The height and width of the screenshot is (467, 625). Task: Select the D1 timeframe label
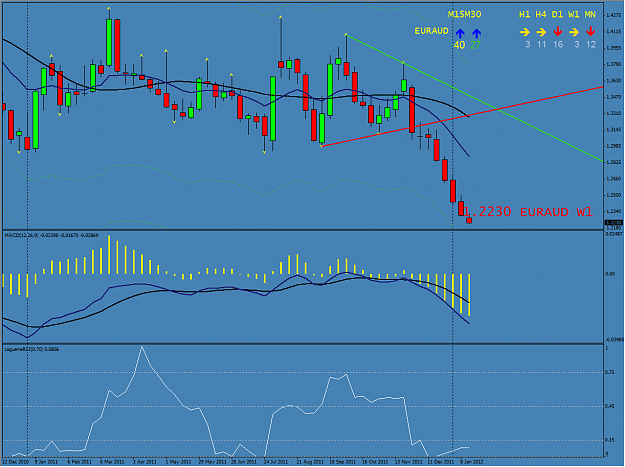pos(557,15)
